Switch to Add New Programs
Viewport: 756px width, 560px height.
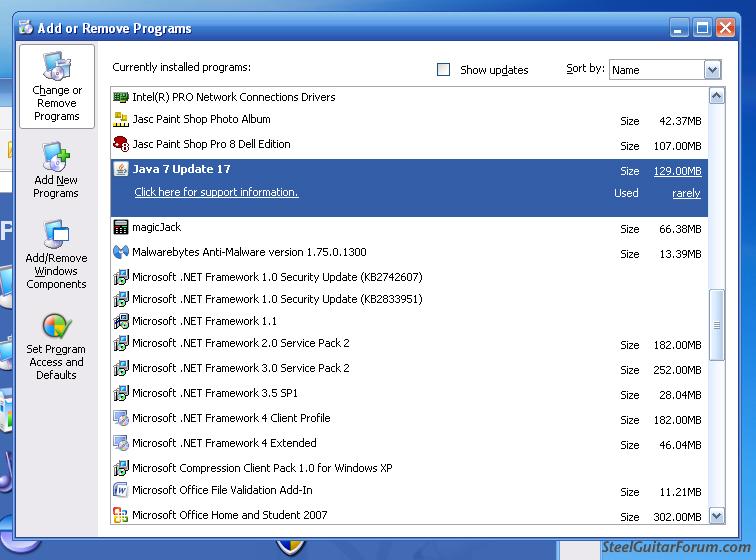point(56,171)
